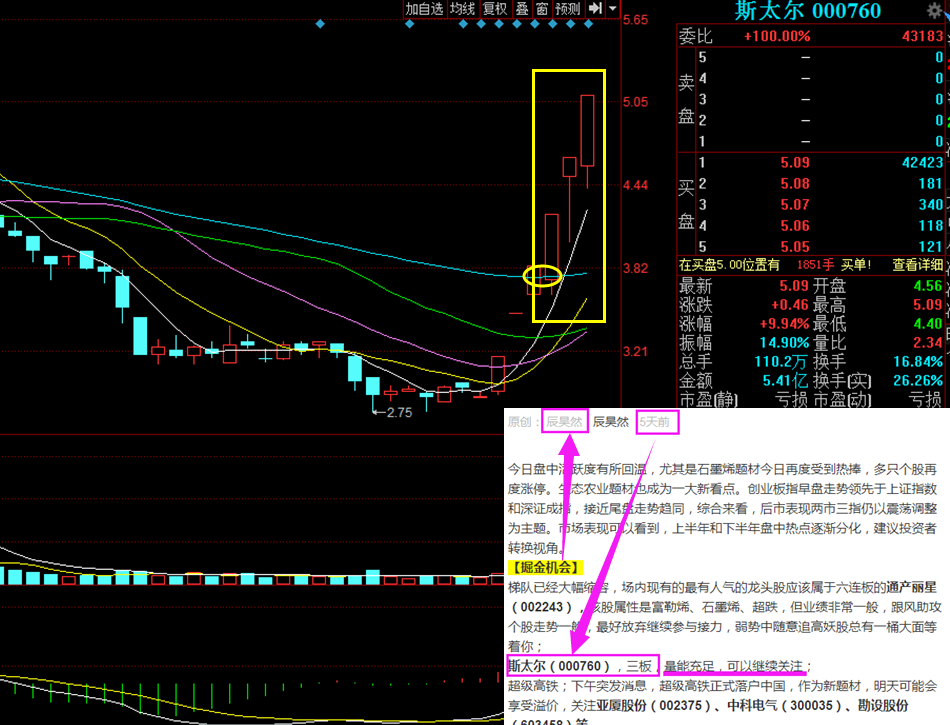Image resolution: width=950 pixels, height=725 pixels.
Task: Click buy level 4 price 5.06
Action: (795, 226)
